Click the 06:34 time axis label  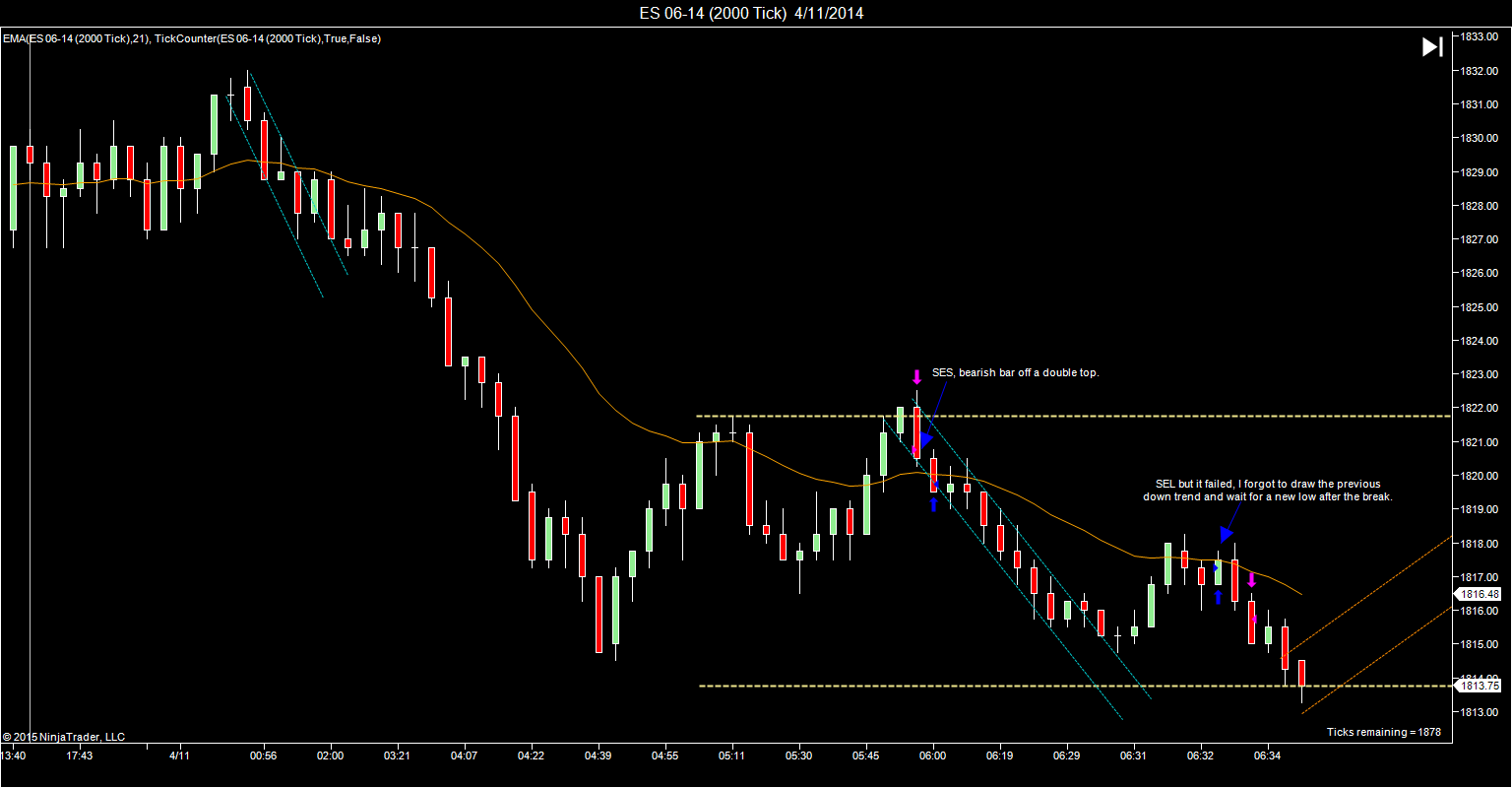pyautogui.click(x=1268, y=755)
